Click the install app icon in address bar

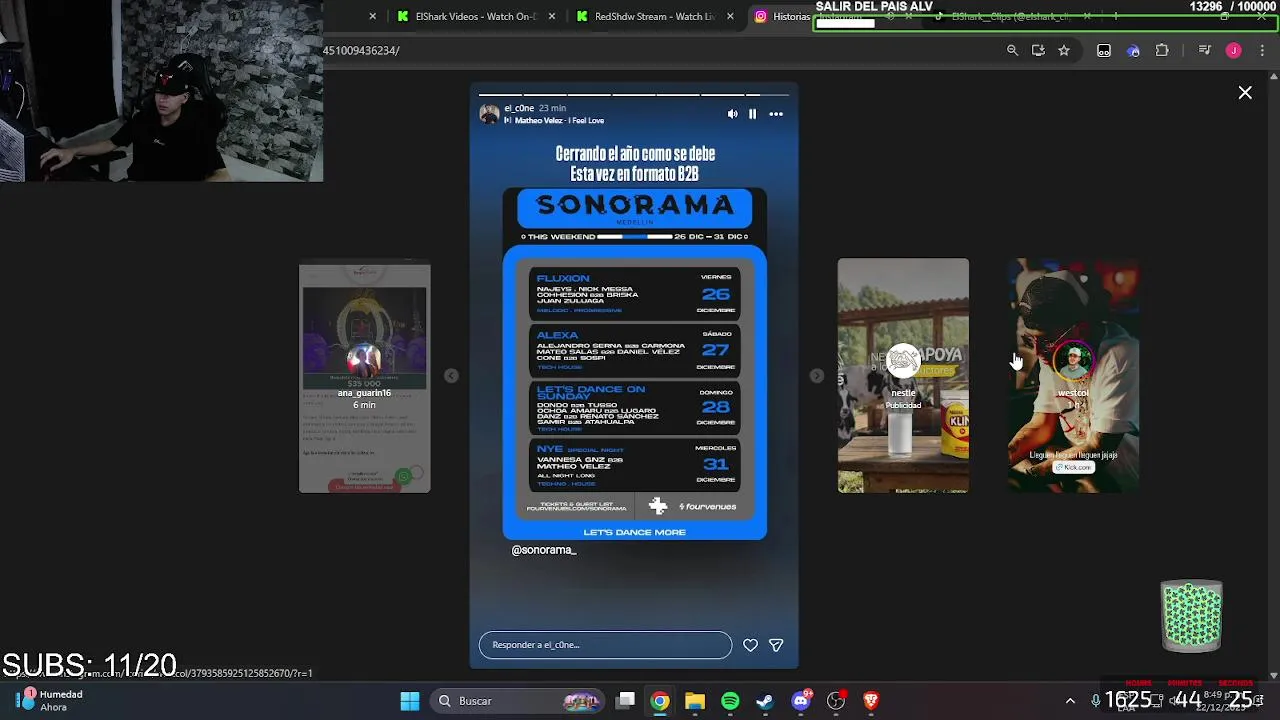tap(1038, 50)
